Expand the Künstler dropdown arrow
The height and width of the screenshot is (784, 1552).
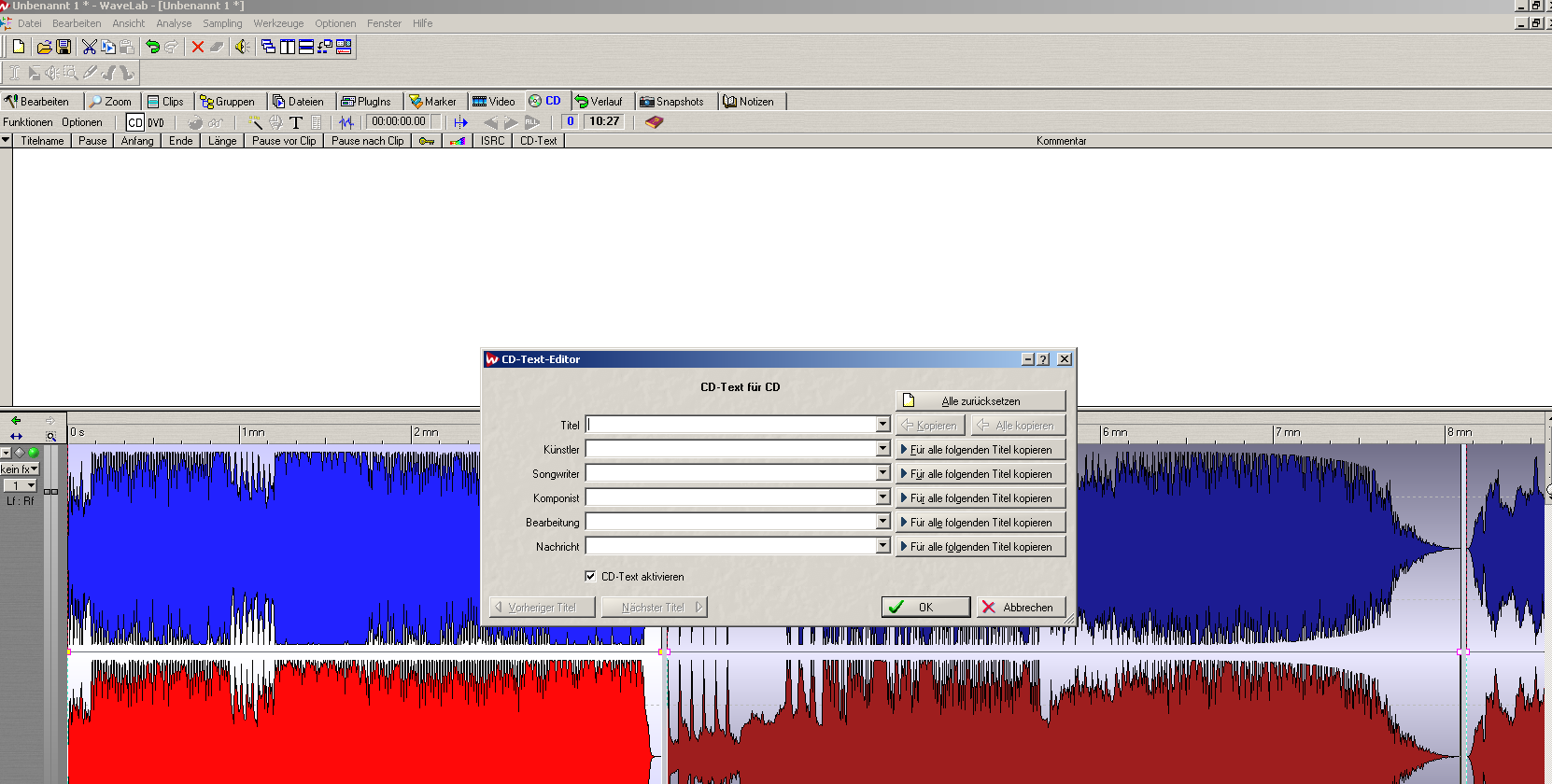(882, 449)
